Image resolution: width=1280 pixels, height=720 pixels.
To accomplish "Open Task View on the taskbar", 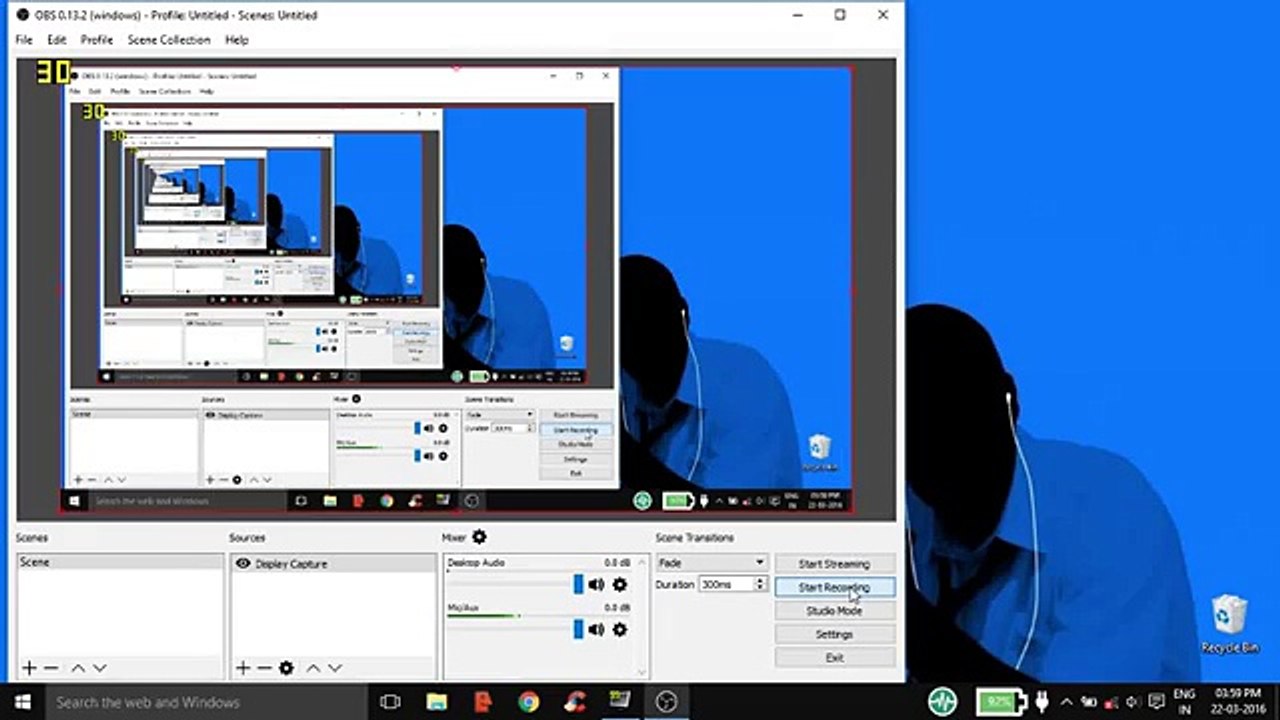I will coord(391,702).
